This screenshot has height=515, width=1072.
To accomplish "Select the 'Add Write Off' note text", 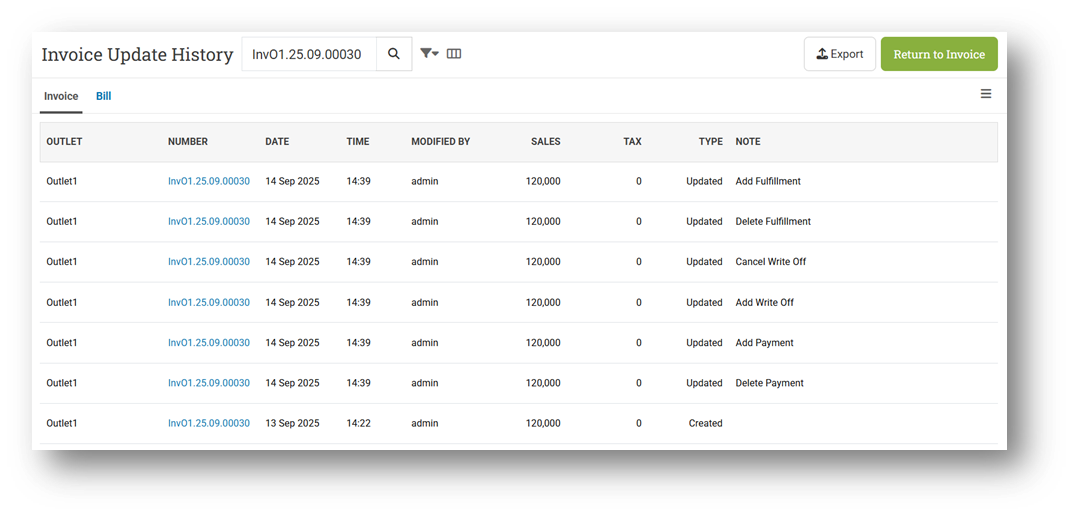I will (x=764, y=302).
